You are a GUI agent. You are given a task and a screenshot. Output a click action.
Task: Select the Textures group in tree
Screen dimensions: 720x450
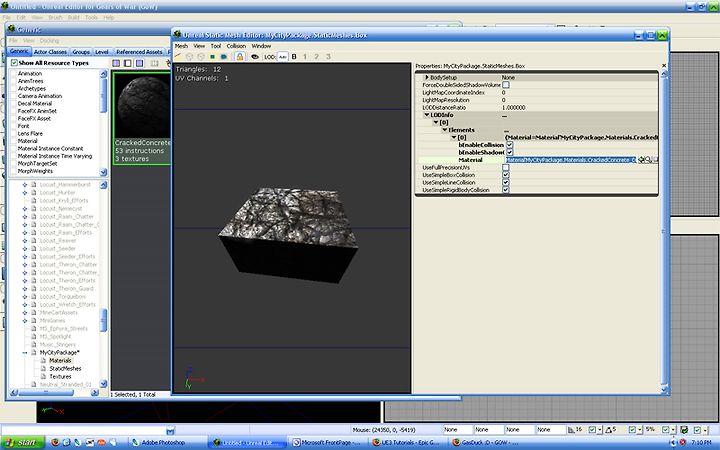[x=60, y=377]
